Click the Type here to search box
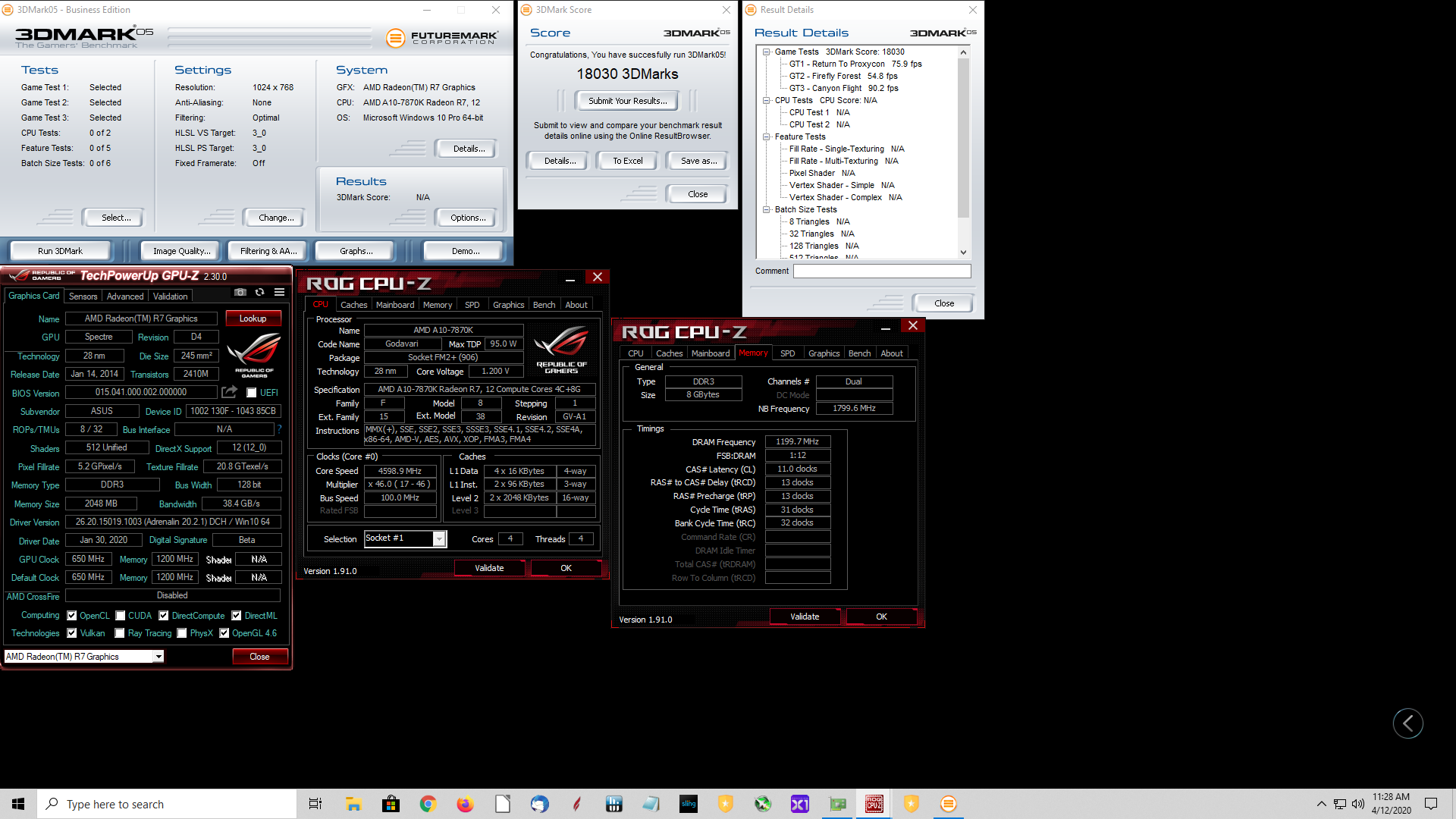This screenshot has height=819, width=1456. (x=167, y=804)
